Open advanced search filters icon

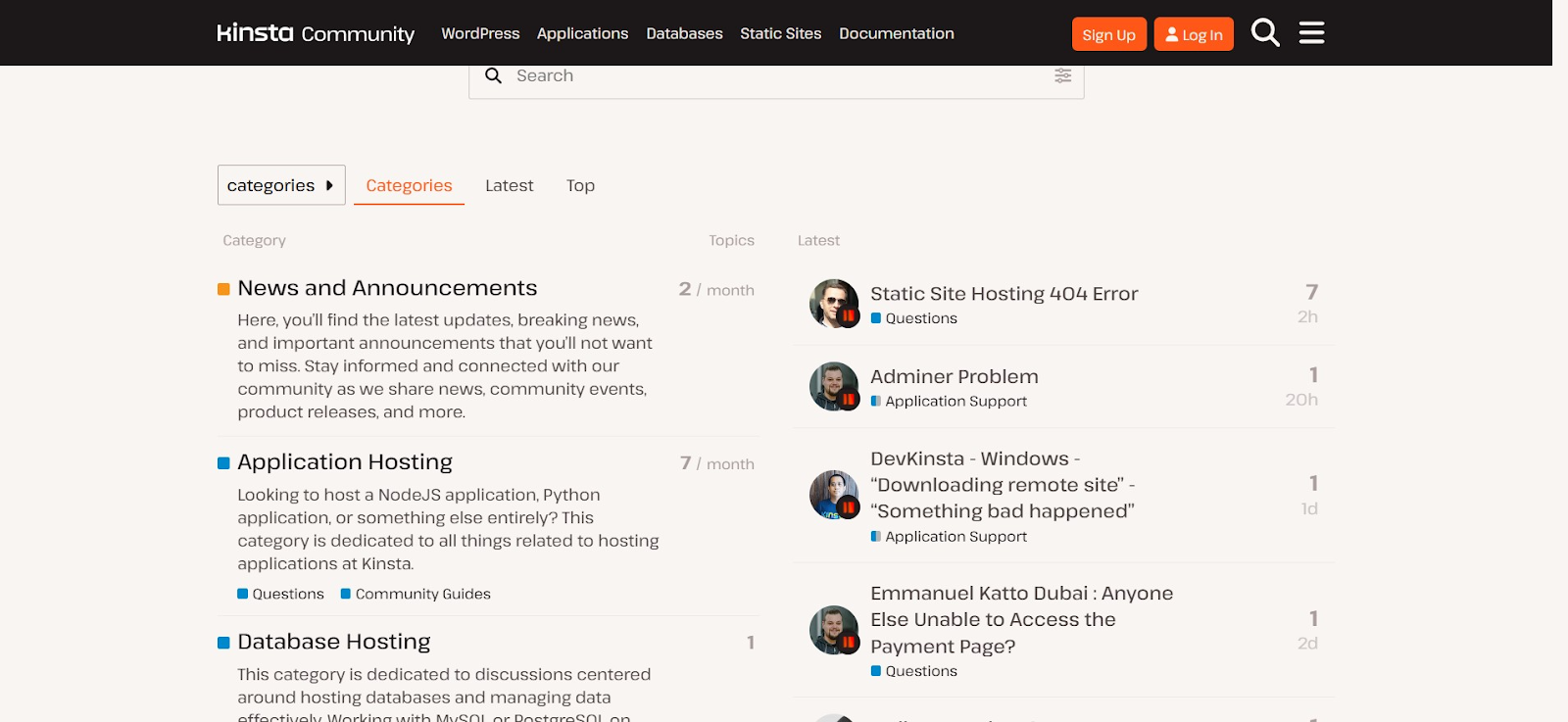[x=1062, y=75]
